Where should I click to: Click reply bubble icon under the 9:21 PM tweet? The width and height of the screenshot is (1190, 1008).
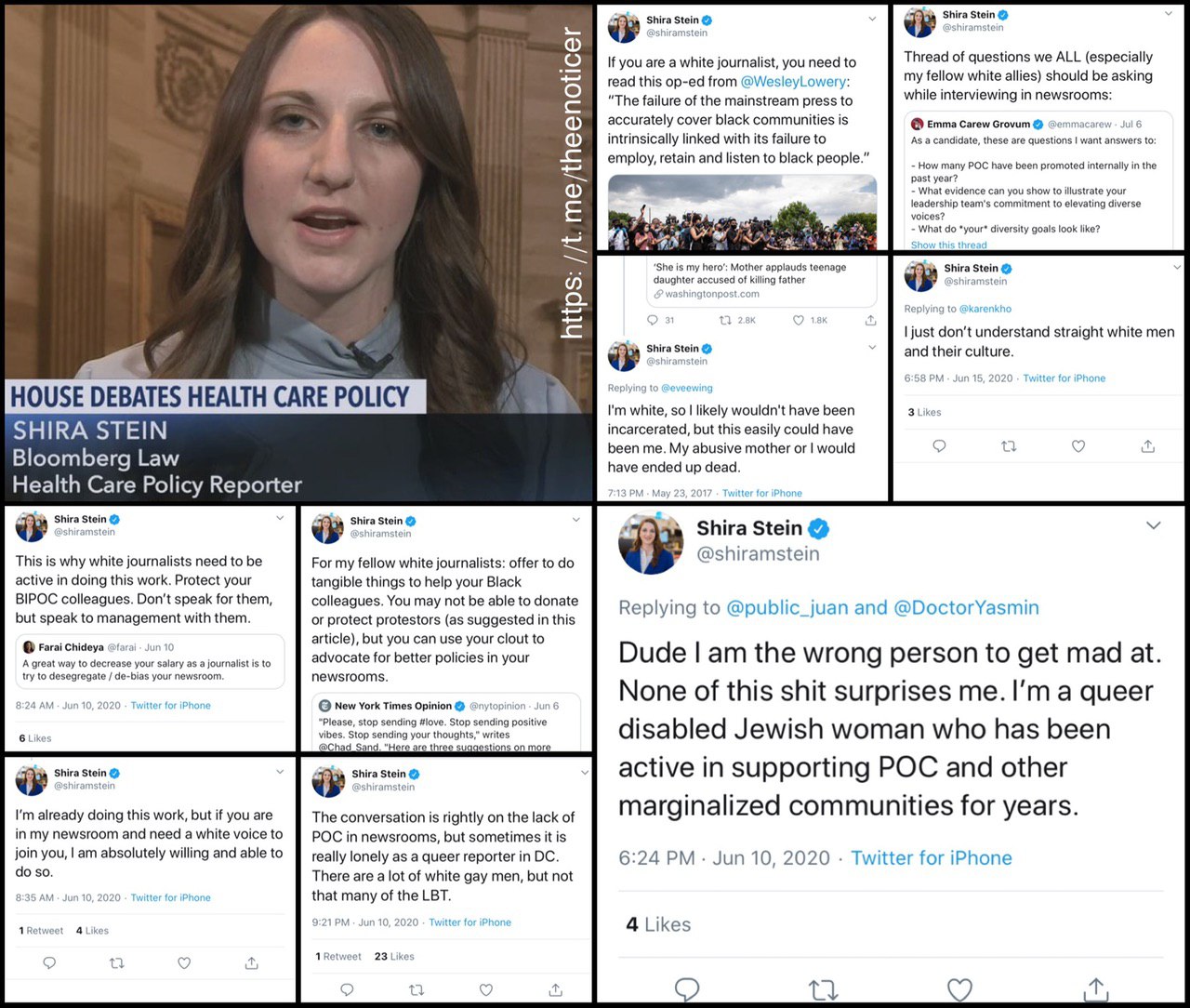pyautogui.click(x=348, y=989)
